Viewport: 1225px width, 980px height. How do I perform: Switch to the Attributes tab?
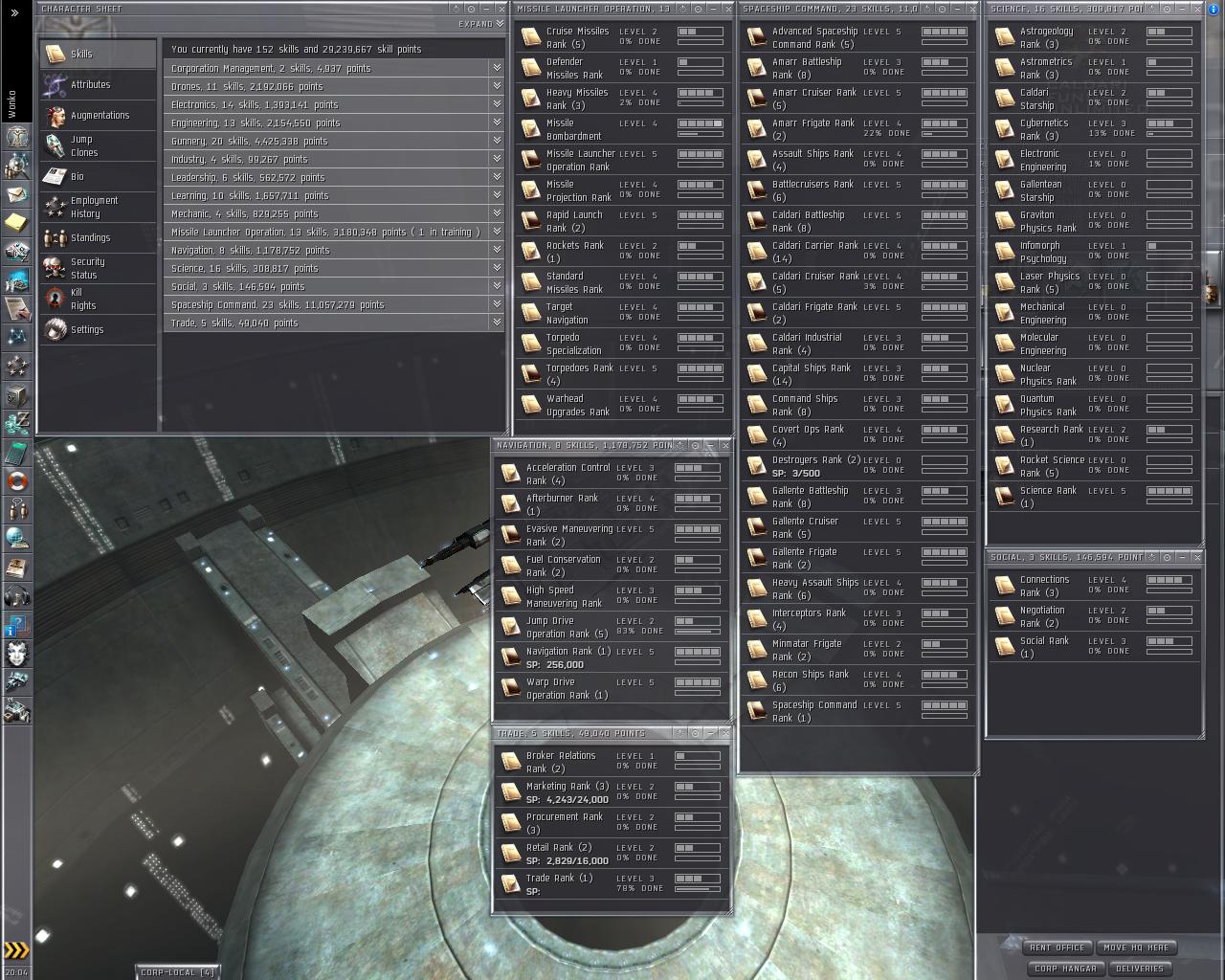click(x=98, y=84)
